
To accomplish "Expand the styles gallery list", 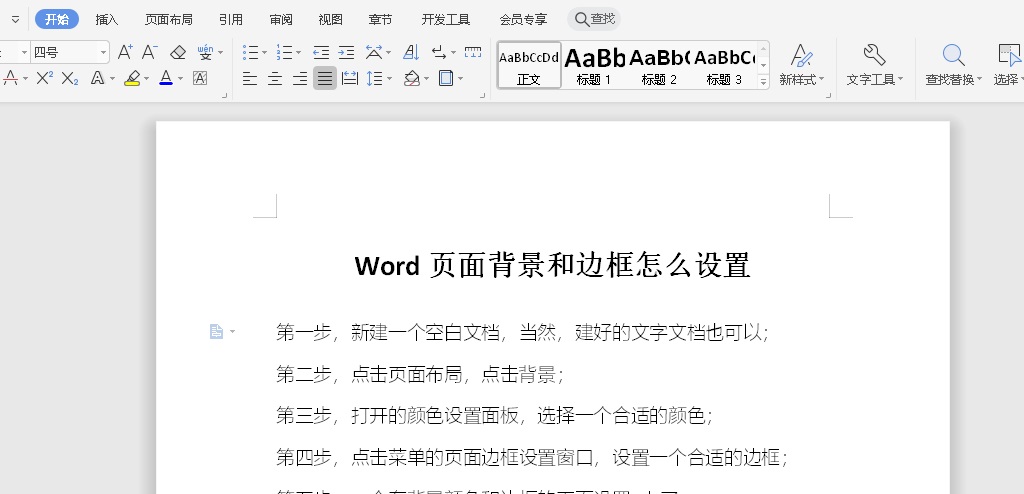I will [764, 83].
